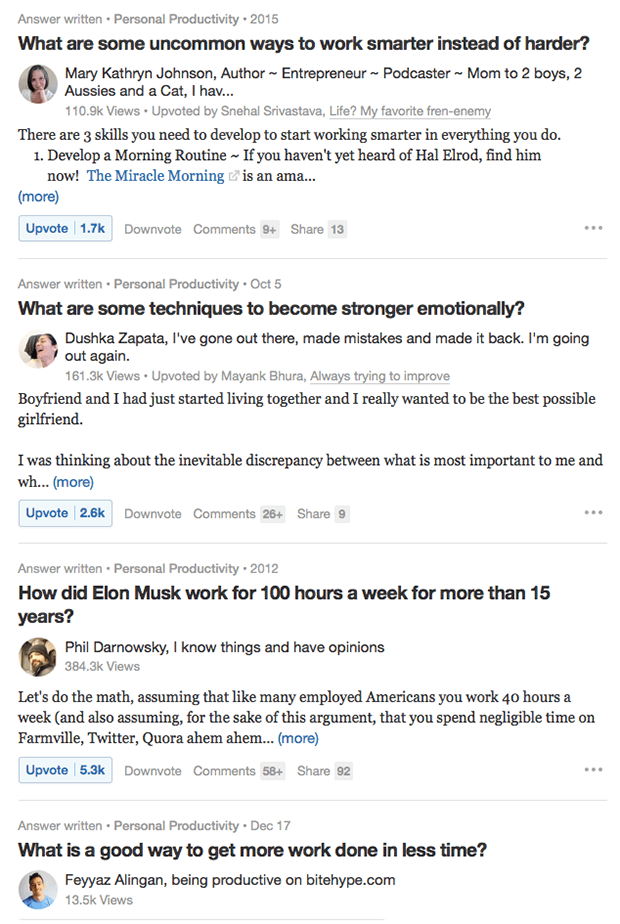Open Comments 58+ on Elon Musk answer

point(238,771)
